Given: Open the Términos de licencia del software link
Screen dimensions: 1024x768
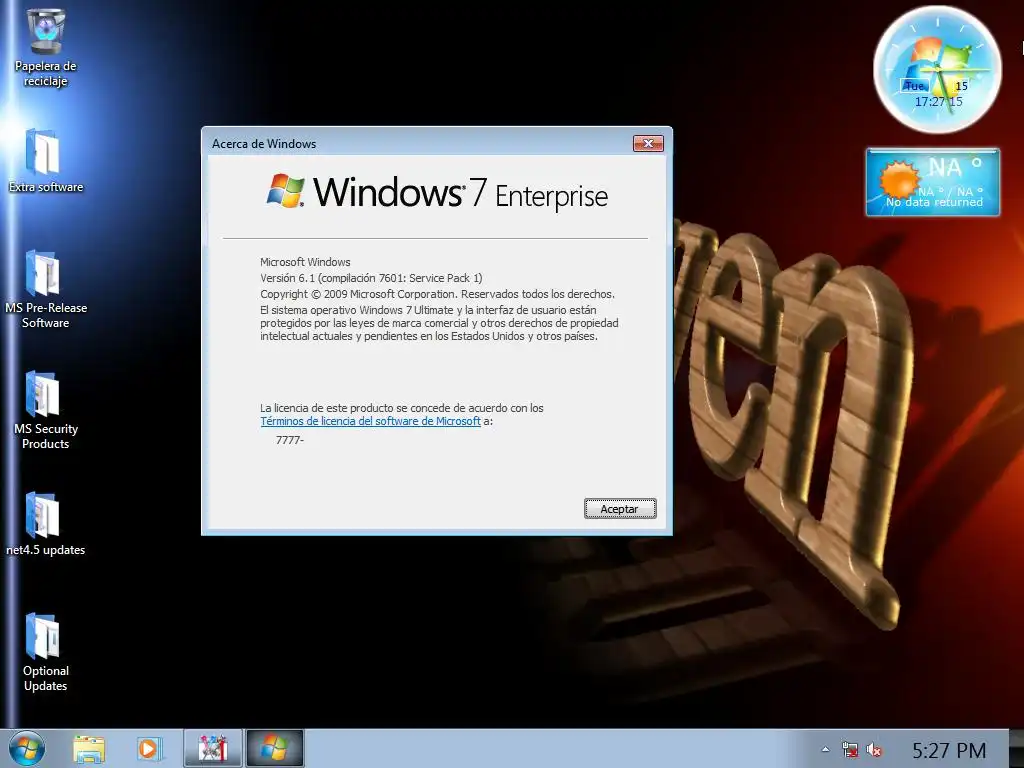Looking at the screenshot, I should [370, 421].
